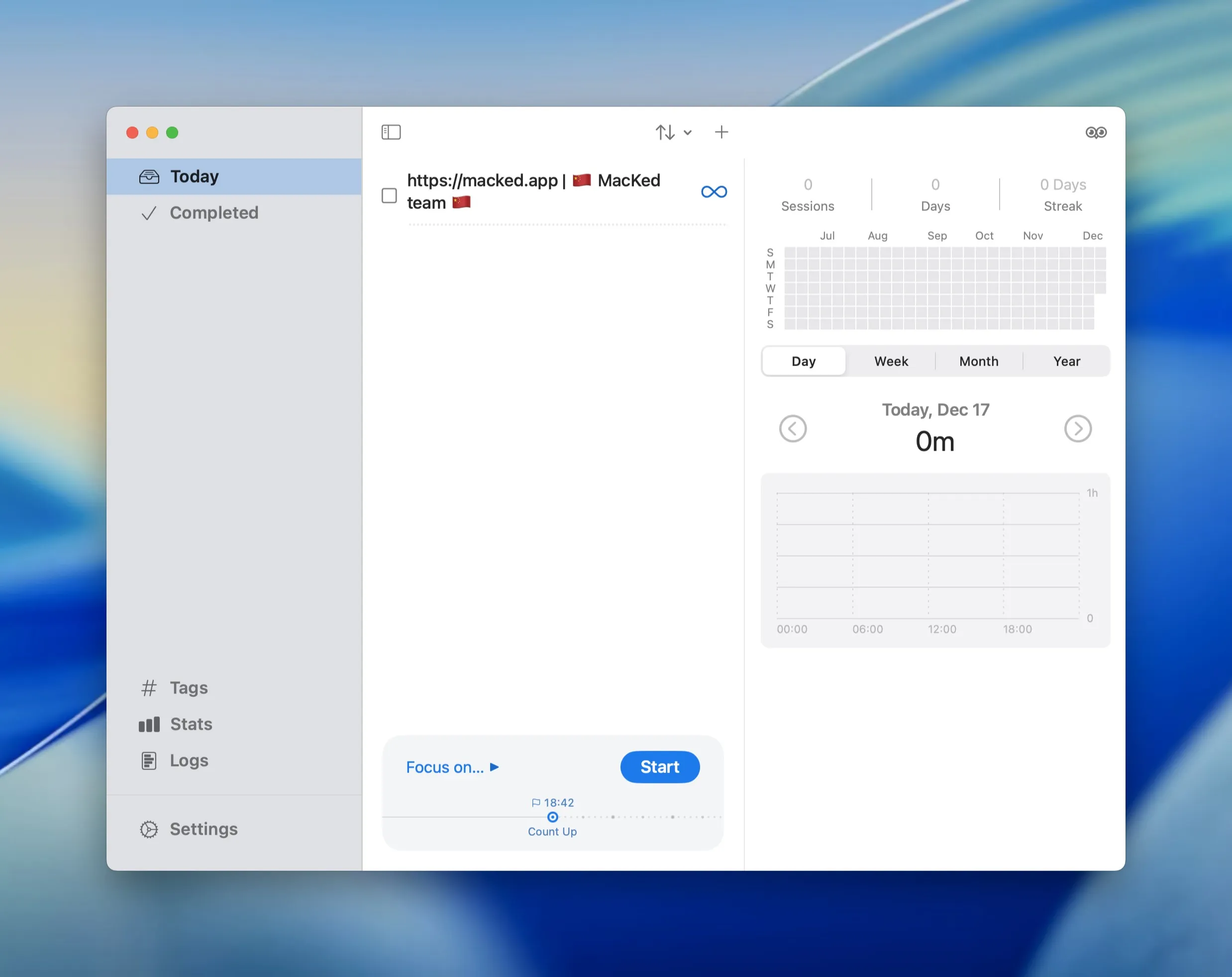1232x977 pixels.
Task: Open Tags from the hash icon
Action: pos(149,688)
